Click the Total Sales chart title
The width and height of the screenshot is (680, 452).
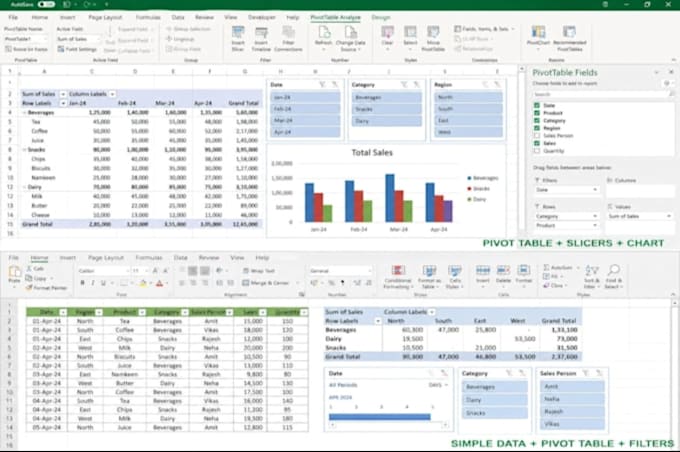coord(372,153)
